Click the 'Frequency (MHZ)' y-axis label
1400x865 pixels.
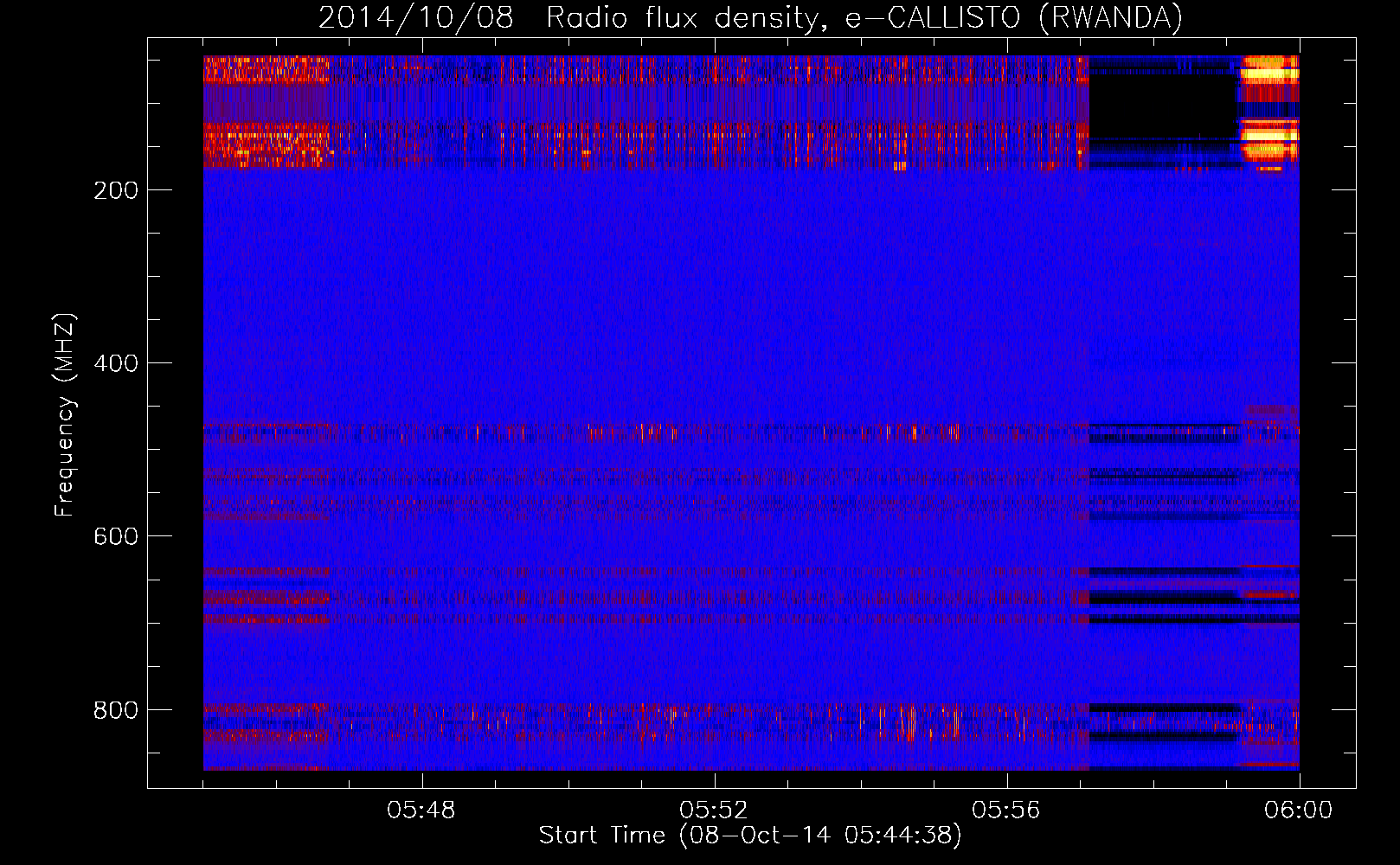(65, 415)
